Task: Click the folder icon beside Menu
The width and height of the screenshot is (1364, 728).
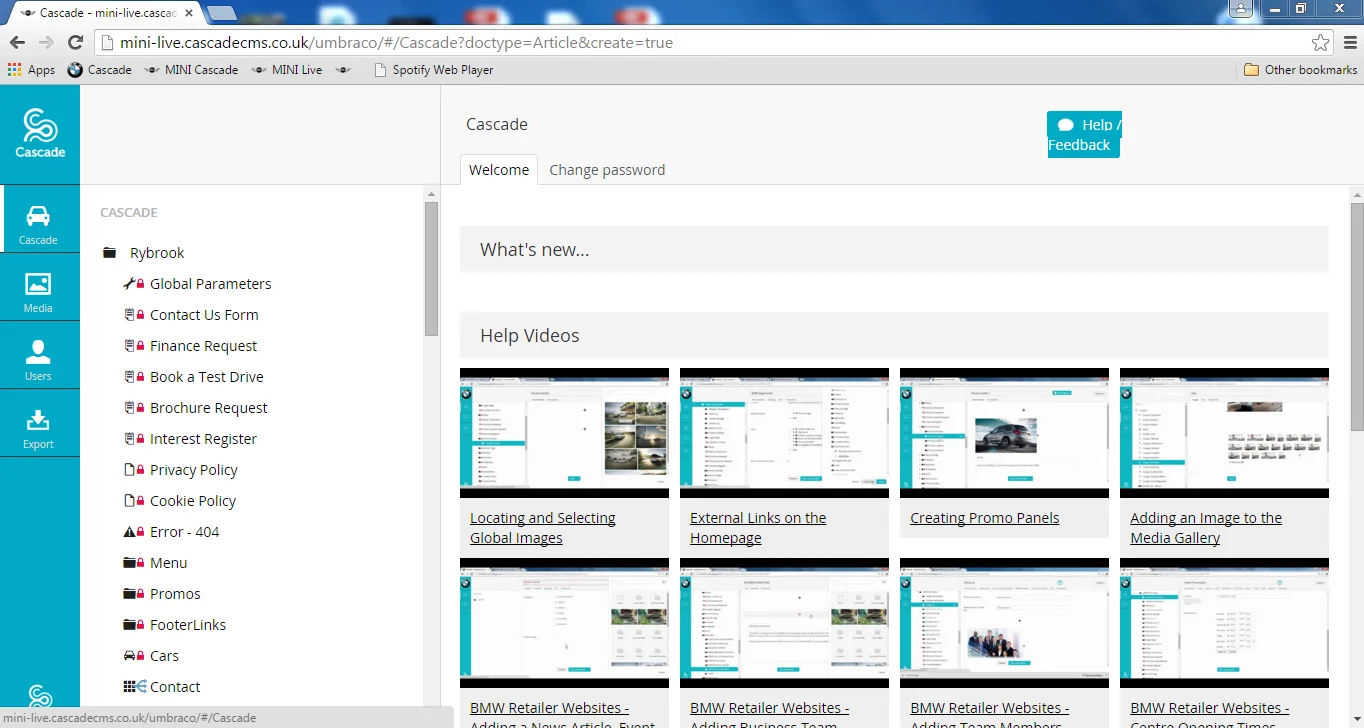Action: (x=129, y=563)
